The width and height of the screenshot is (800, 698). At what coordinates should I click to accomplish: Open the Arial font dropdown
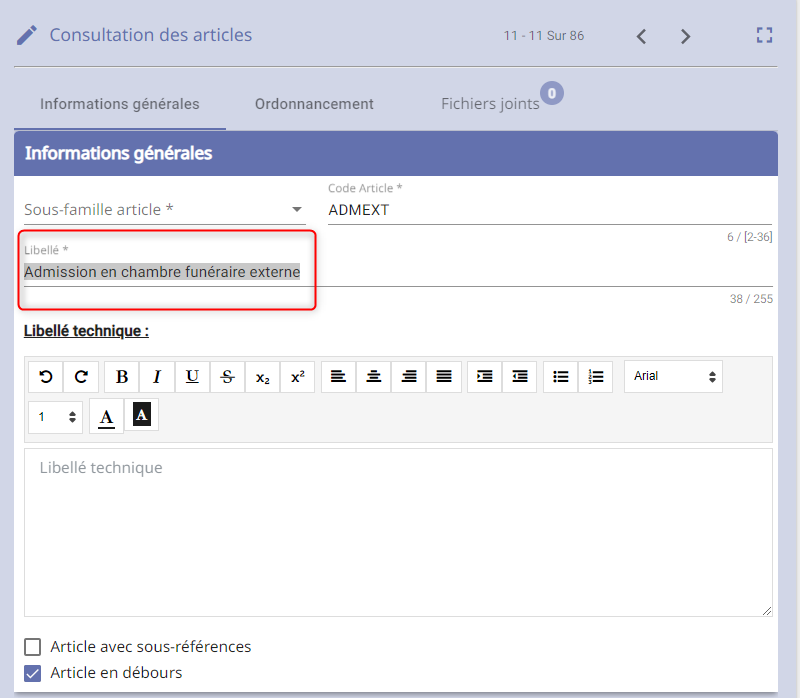click(x=673, y=377)
